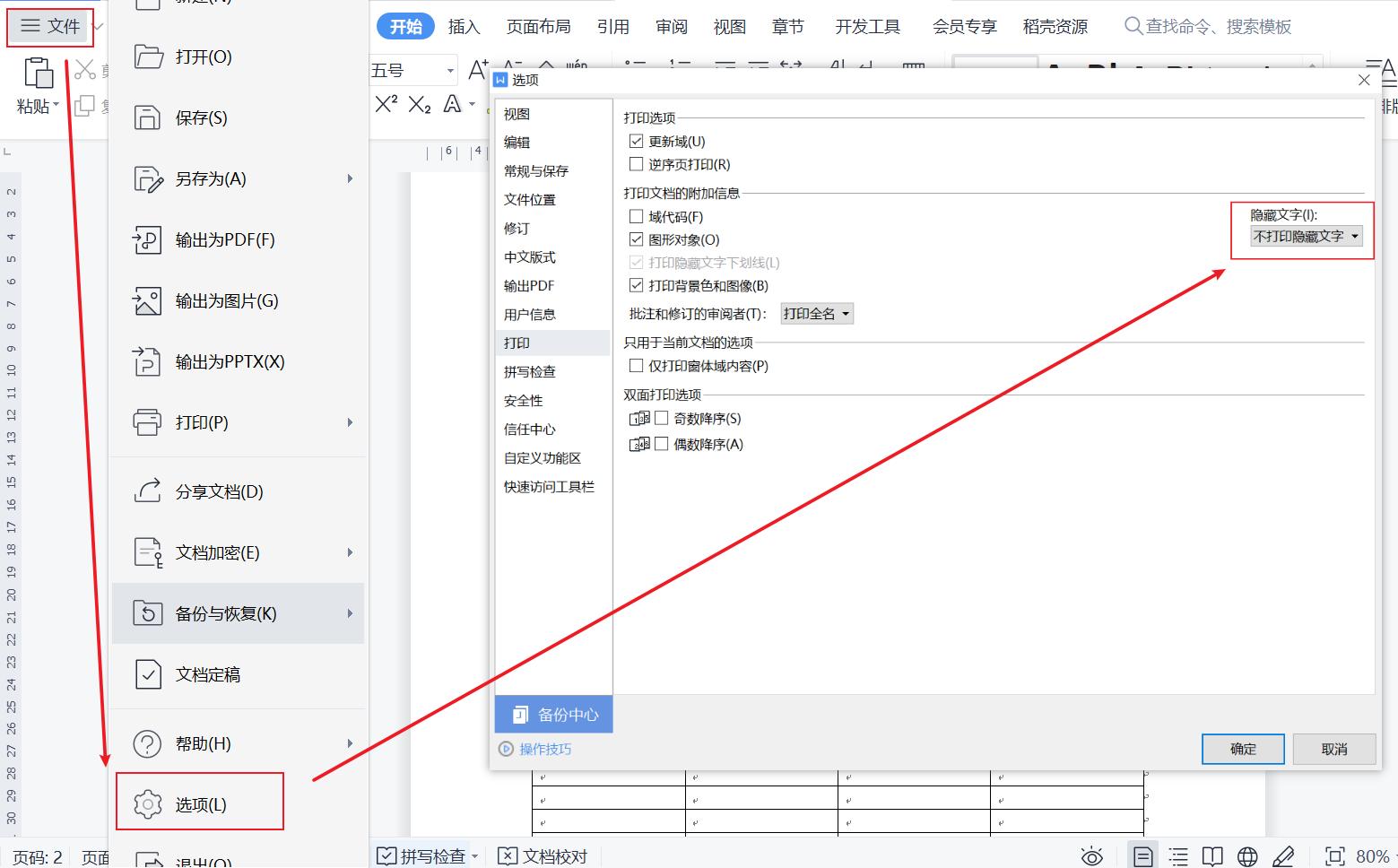Enable 逆序页打印 option
Viewport: 1398px width, 868px height.
636,164
